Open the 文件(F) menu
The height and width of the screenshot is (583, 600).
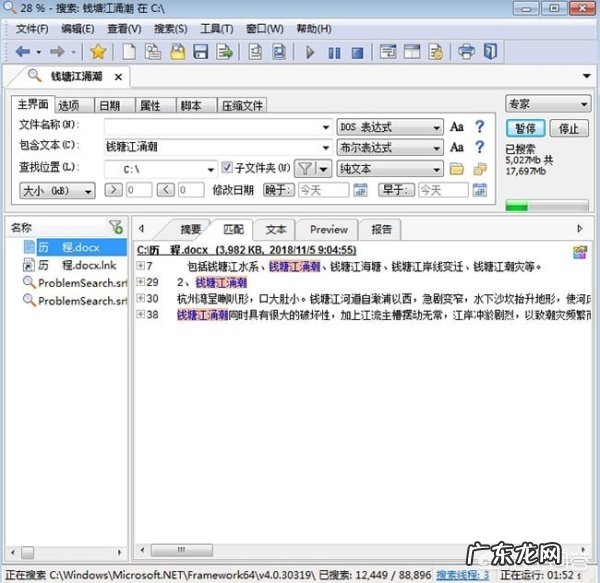pos(32,29)
